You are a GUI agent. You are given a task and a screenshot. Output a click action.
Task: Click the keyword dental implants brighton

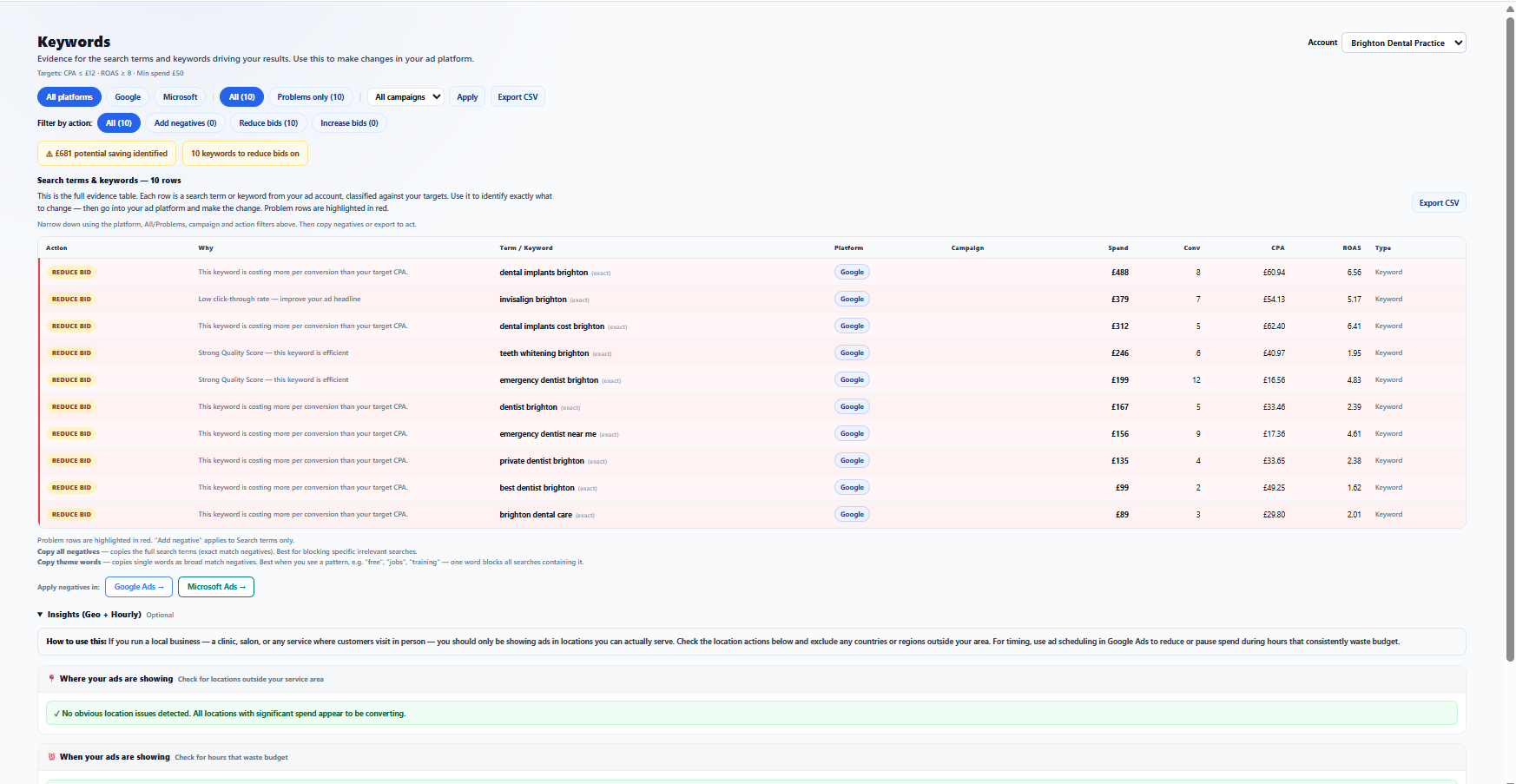544,273
